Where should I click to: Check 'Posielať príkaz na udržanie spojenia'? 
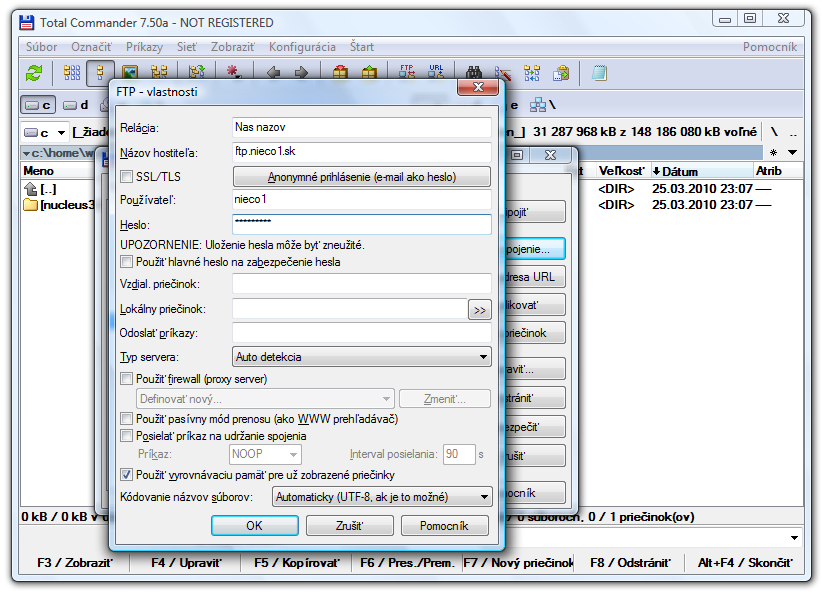126,436
